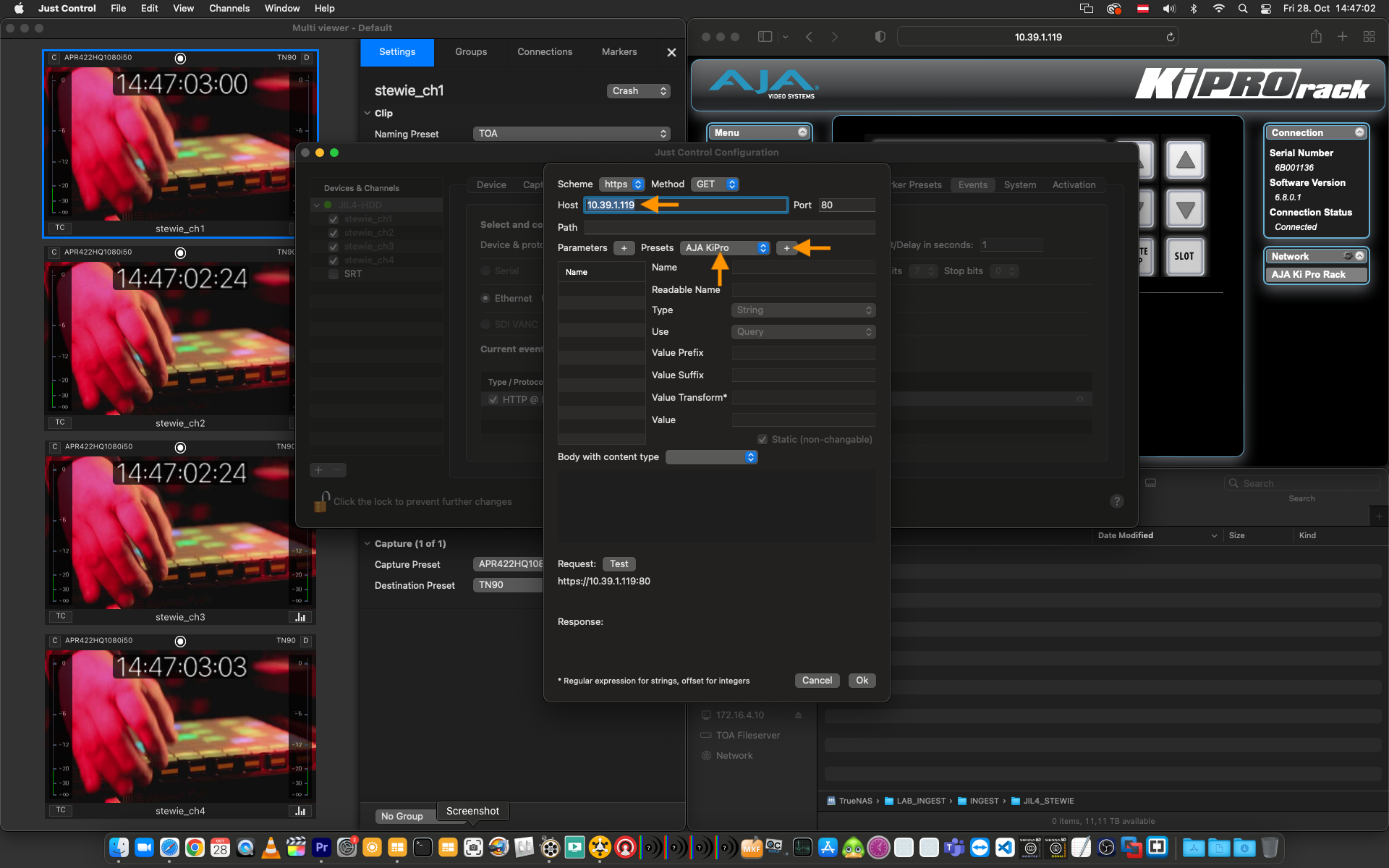Open the Type String dropdown

pyautogui.click(x=803, y=310)
